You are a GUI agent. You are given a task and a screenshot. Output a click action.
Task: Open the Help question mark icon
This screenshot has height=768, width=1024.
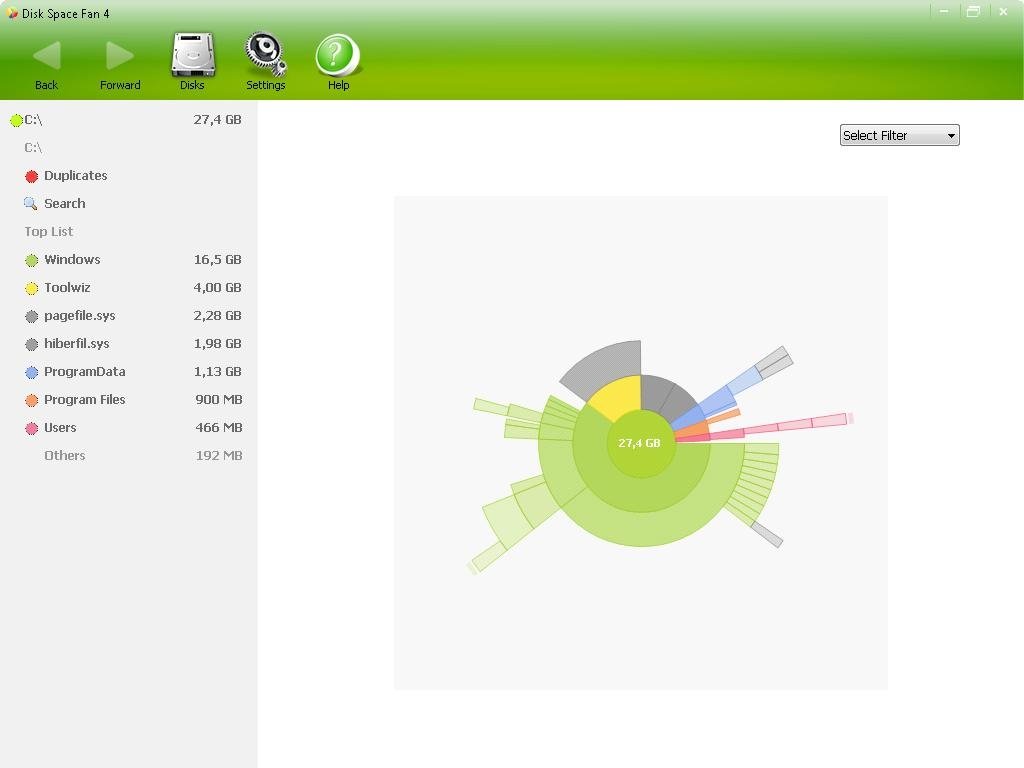coord(338,55)
